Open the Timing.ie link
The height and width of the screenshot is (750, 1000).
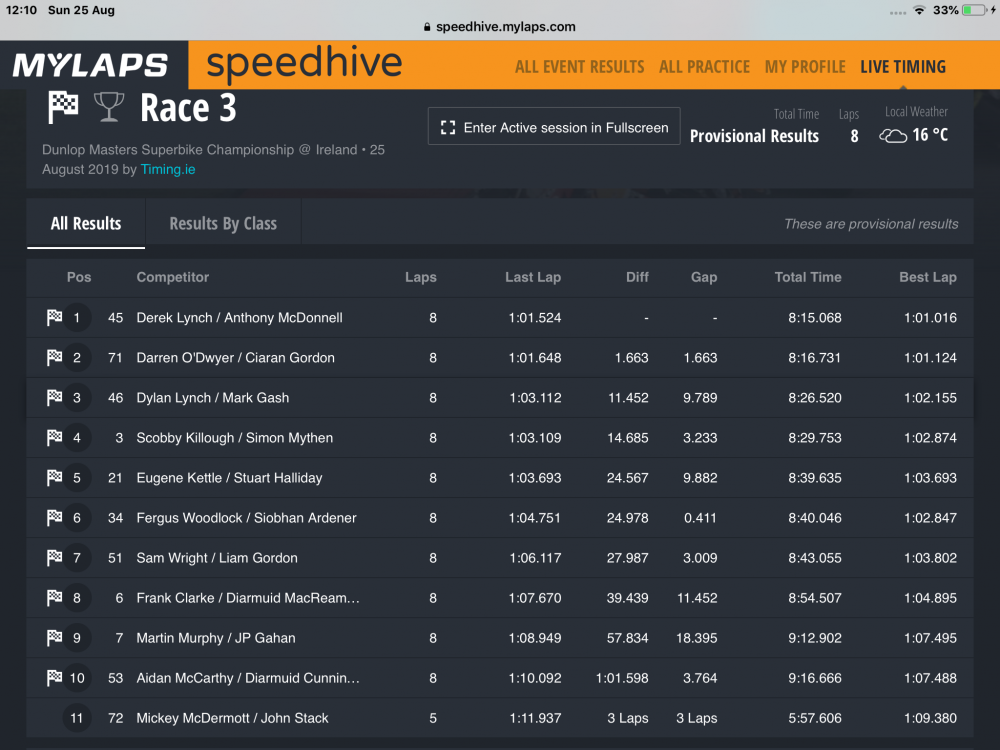(168, 169)
